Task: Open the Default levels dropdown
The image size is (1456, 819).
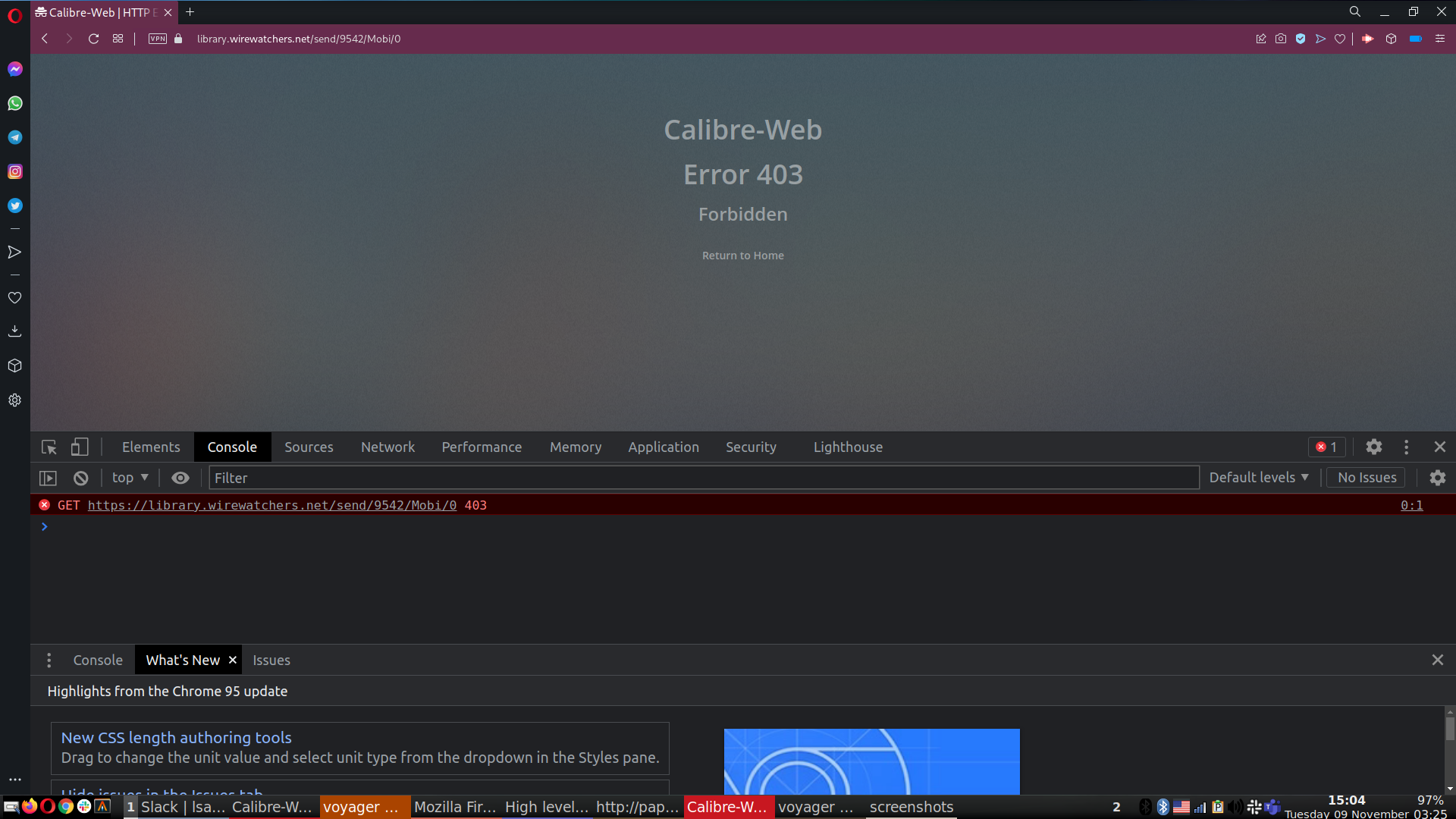Action: click(1257, 477)
